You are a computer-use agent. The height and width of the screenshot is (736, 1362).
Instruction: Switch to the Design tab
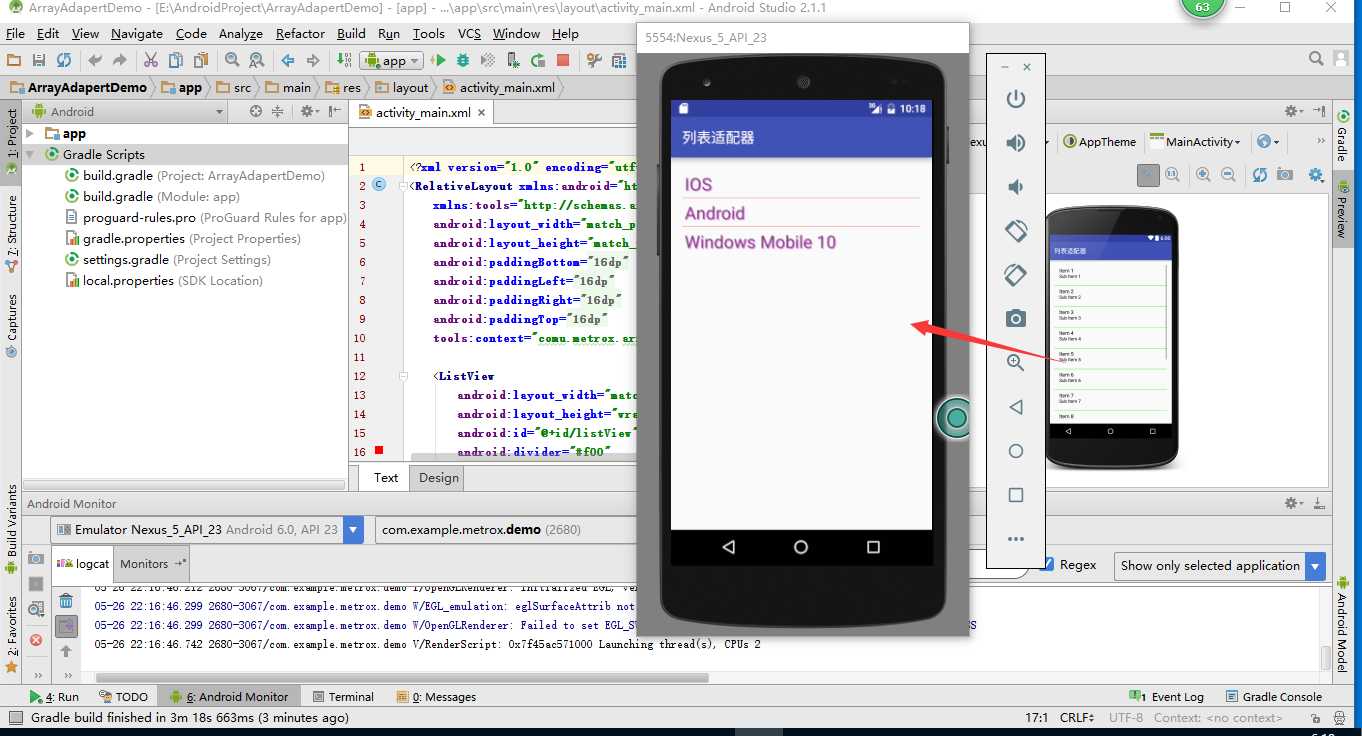[438, 477]
